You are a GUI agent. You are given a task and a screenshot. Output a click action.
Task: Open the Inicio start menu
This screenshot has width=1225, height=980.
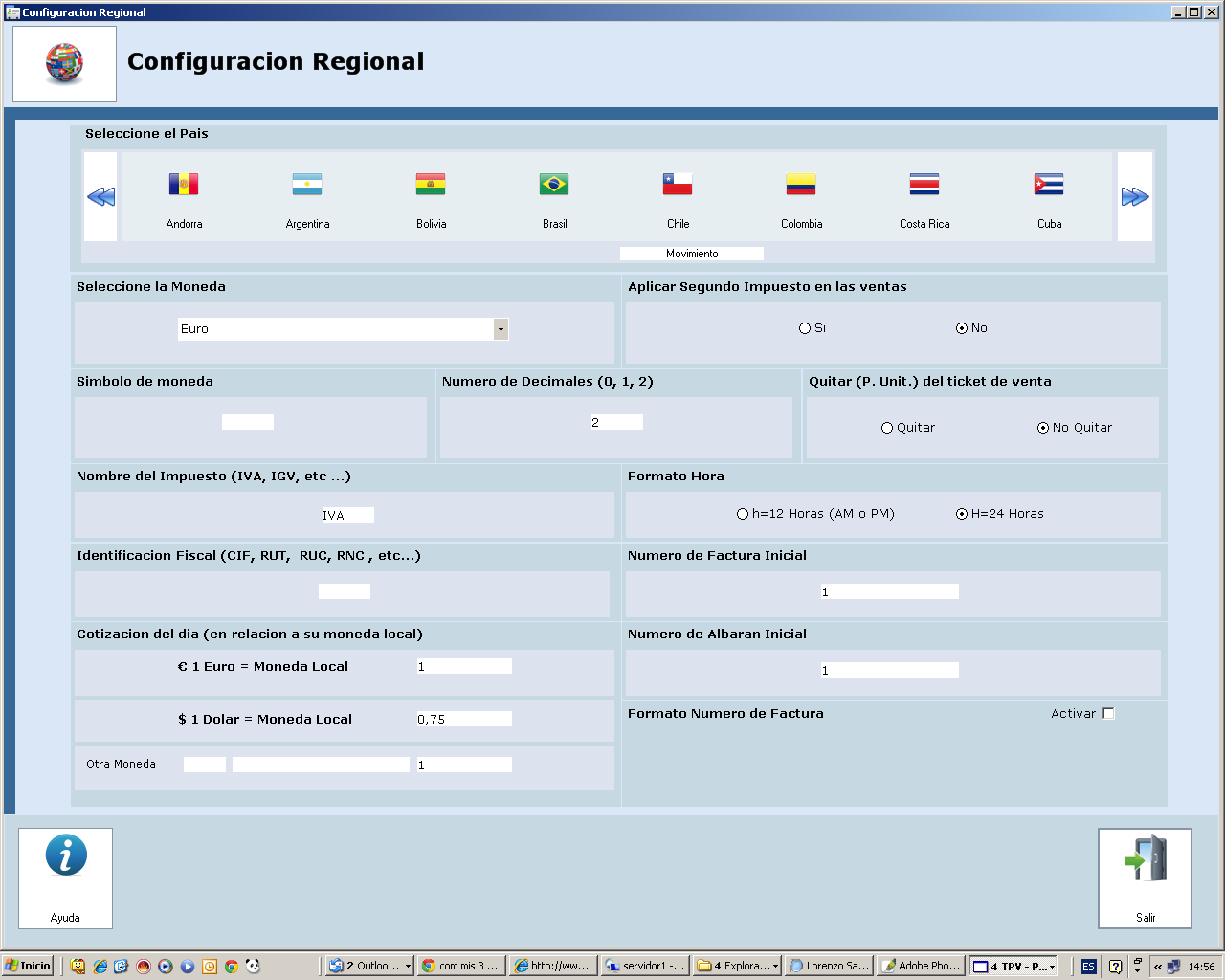(27, 967)
